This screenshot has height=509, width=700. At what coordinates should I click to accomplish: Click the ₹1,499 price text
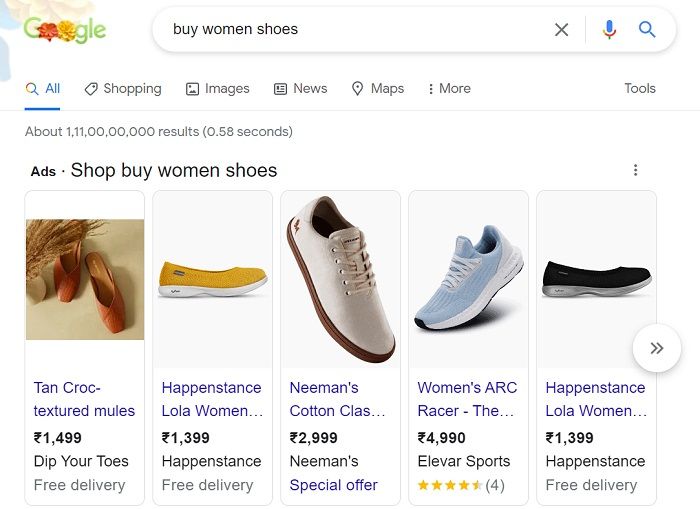(58, 438)
